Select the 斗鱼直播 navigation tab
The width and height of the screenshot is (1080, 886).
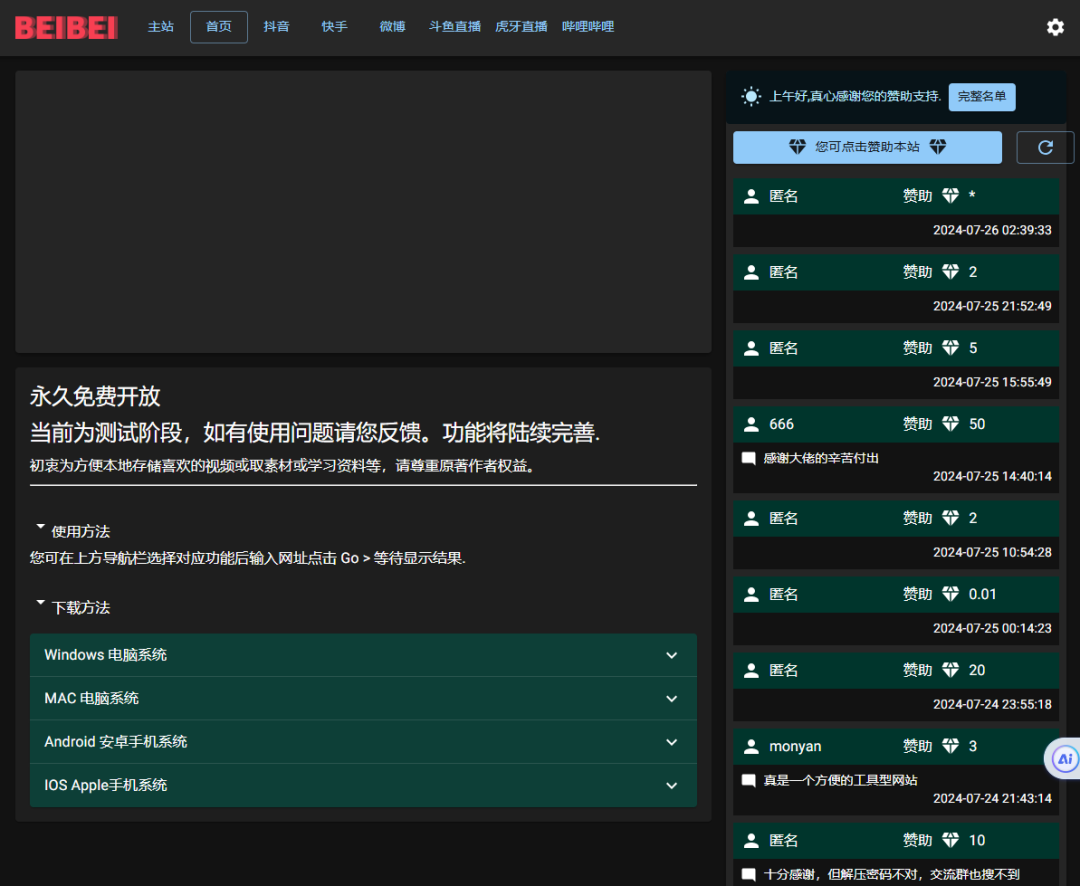tap(455, 27)
